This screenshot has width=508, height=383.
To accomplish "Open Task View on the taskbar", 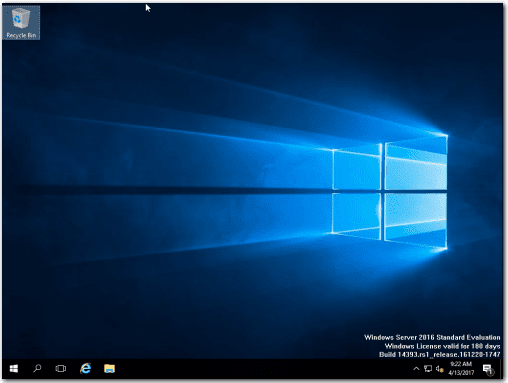I will [x=61, y=368].
